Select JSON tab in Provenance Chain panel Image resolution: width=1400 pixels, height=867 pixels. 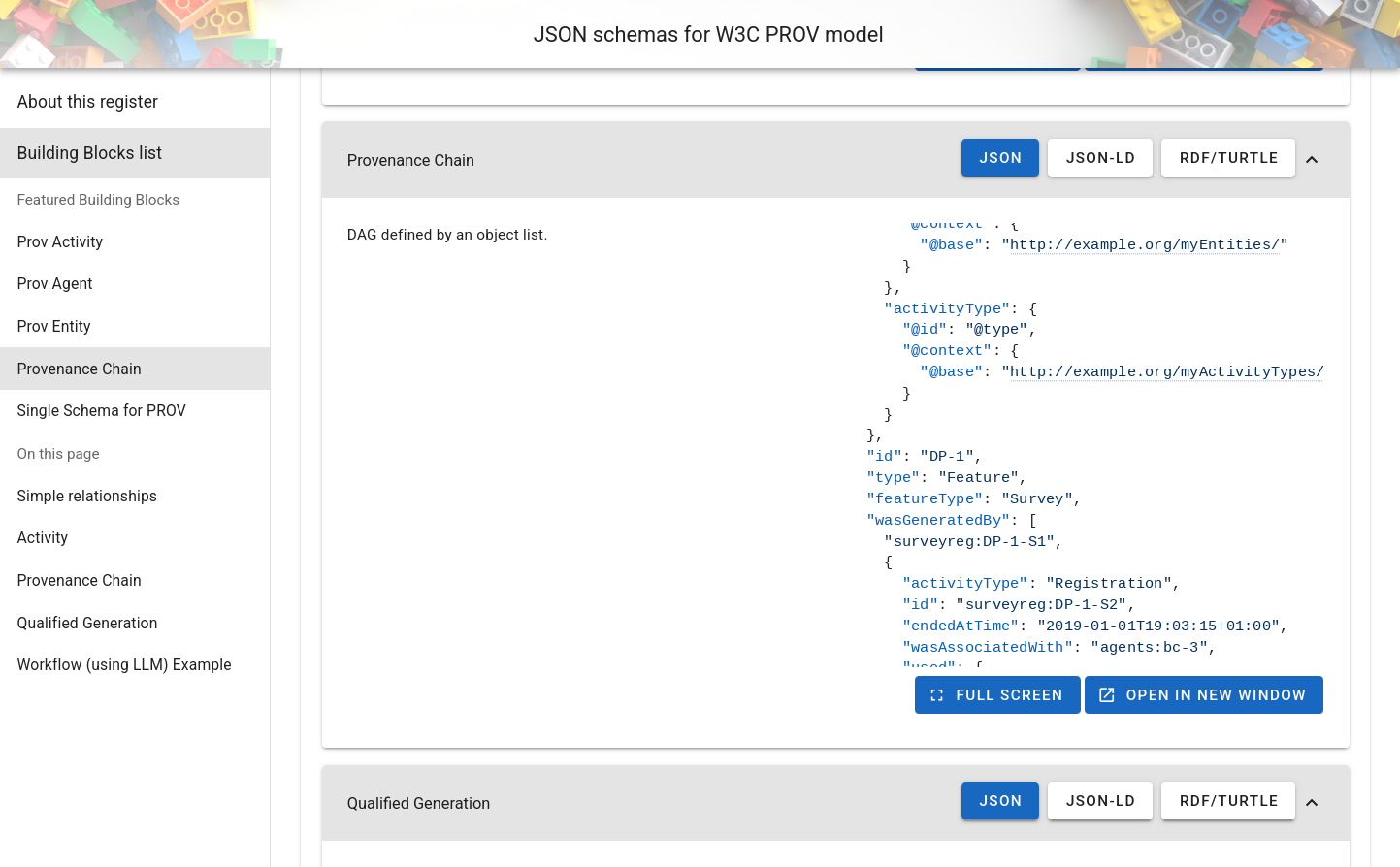999,158
